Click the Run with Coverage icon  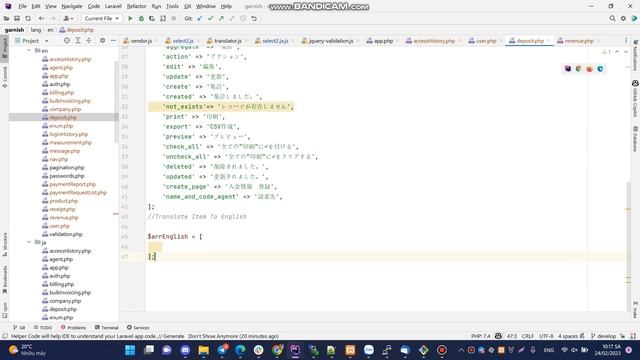click(152, 18)
